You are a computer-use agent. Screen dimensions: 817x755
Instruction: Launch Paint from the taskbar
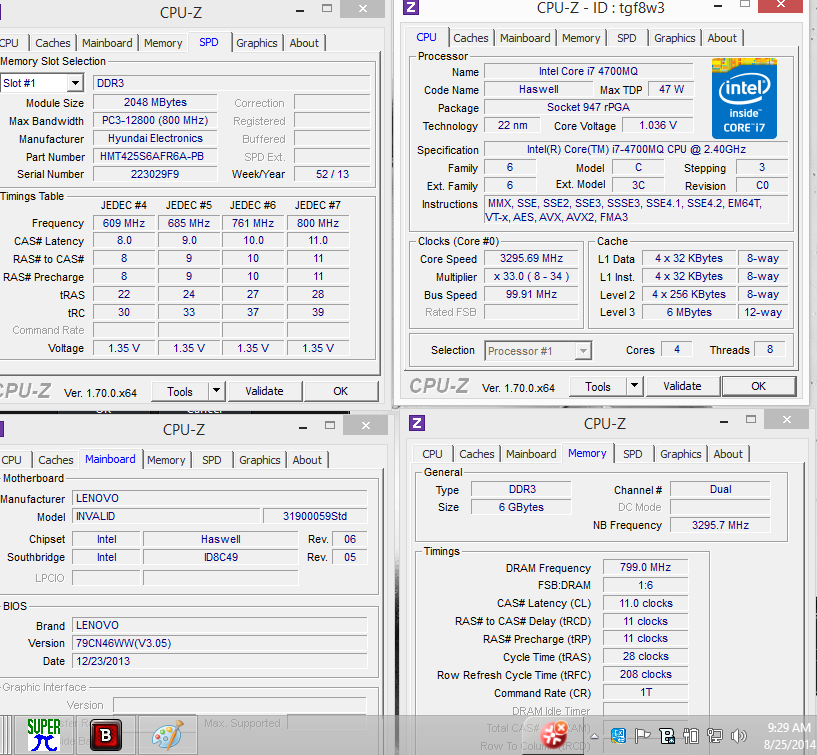[x=168, y=735]
